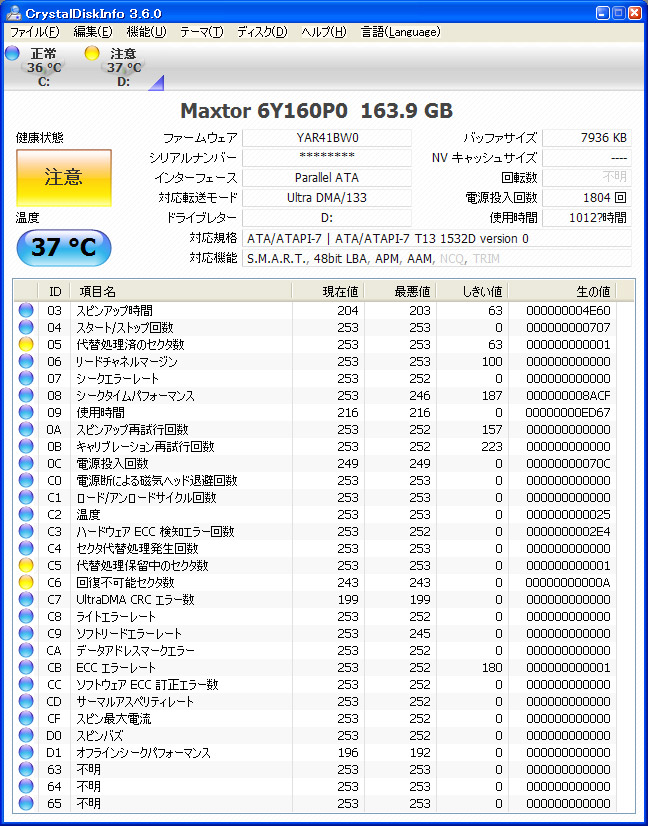Open the ディスク(D) menu
648x826 pixels.
pos(262,32)
